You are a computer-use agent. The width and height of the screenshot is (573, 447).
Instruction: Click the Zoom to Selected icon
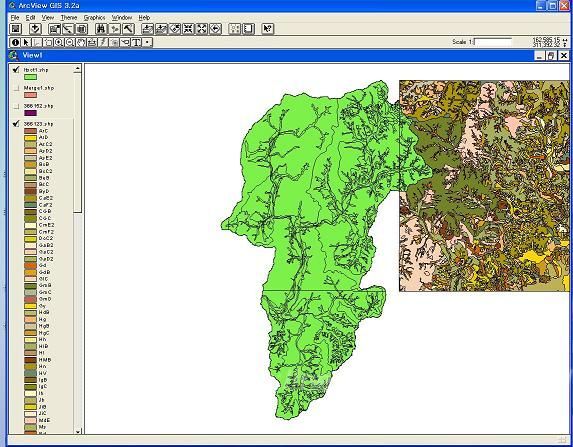(x=175, y=29)
